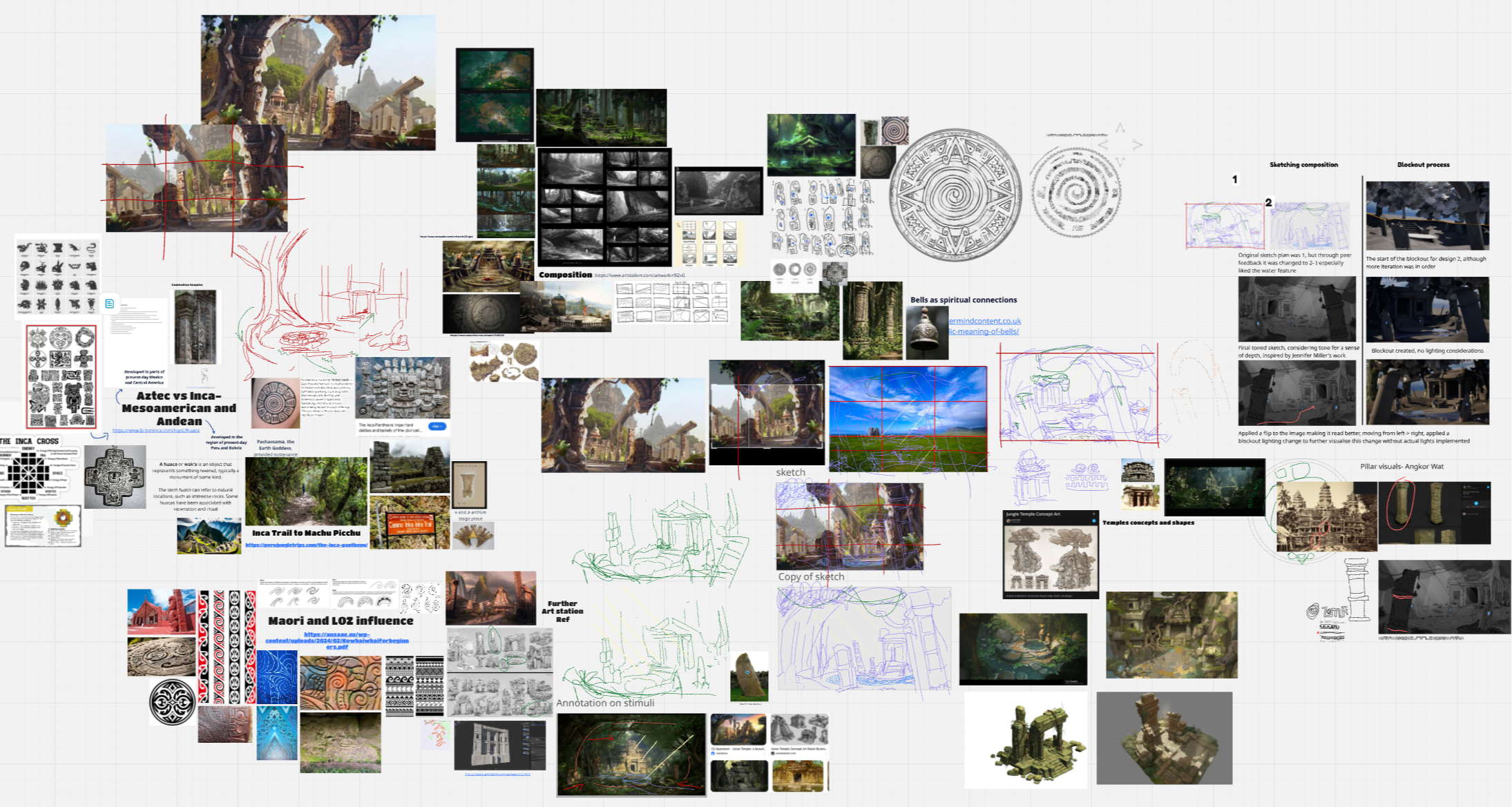Select the red Maori meeting house photo
Image resolution: width=1512 pixels, height=807 pixels.
pyautogui.click(x=161, y=612)
